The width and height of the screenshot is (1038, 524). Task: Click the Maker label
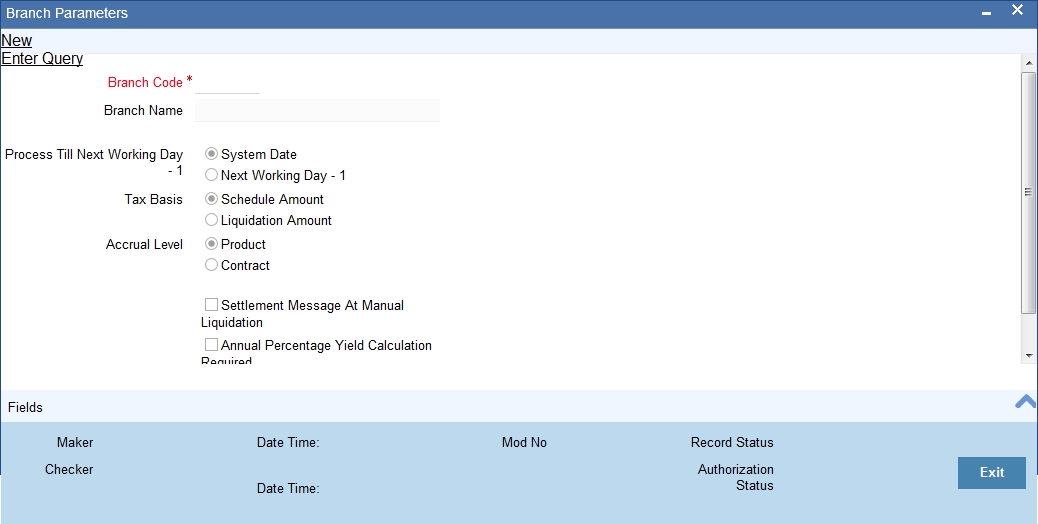tap(75, 443)
